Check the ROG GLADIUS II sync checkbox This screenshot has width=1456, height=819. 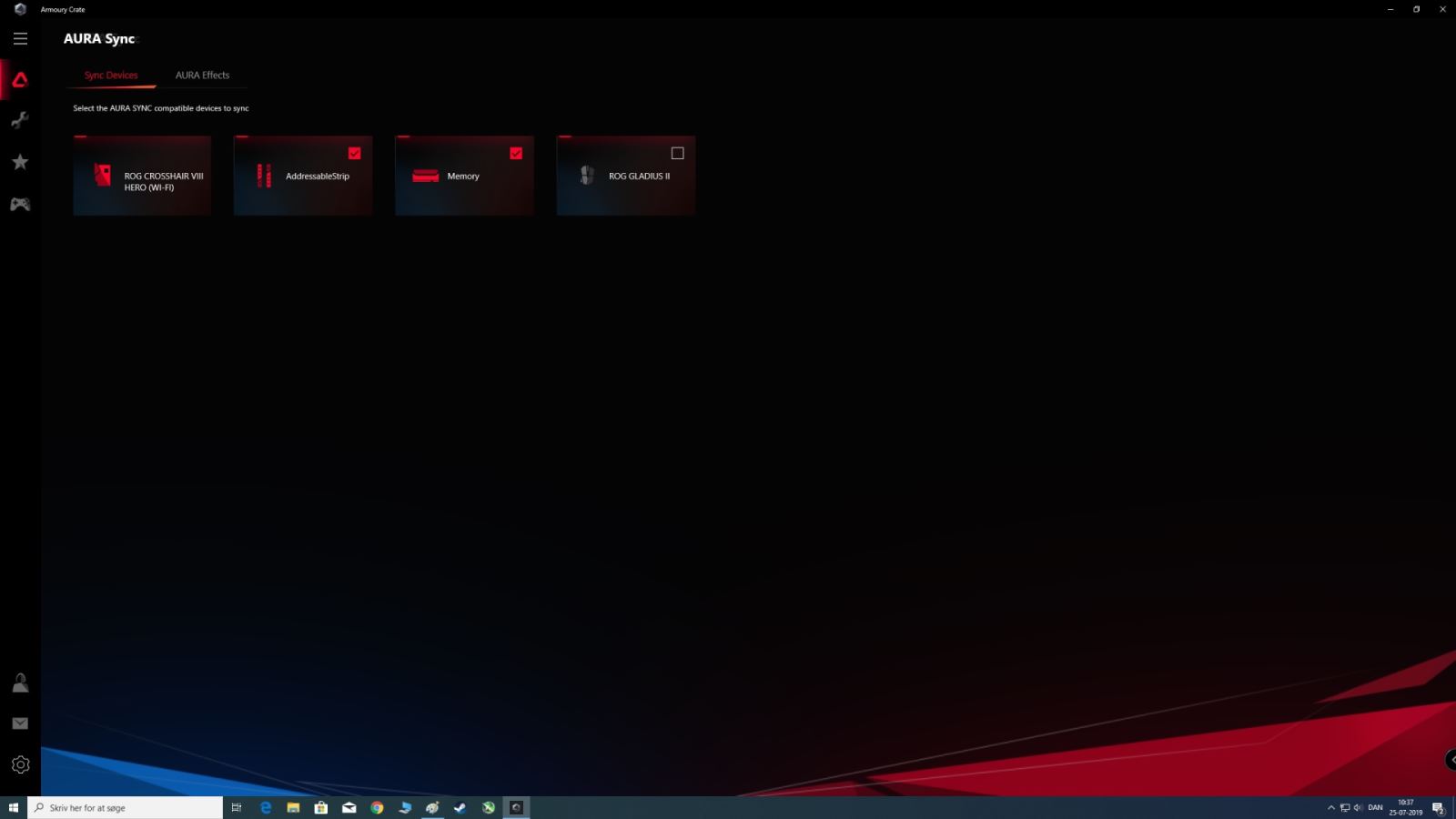[x=677, y=153]
